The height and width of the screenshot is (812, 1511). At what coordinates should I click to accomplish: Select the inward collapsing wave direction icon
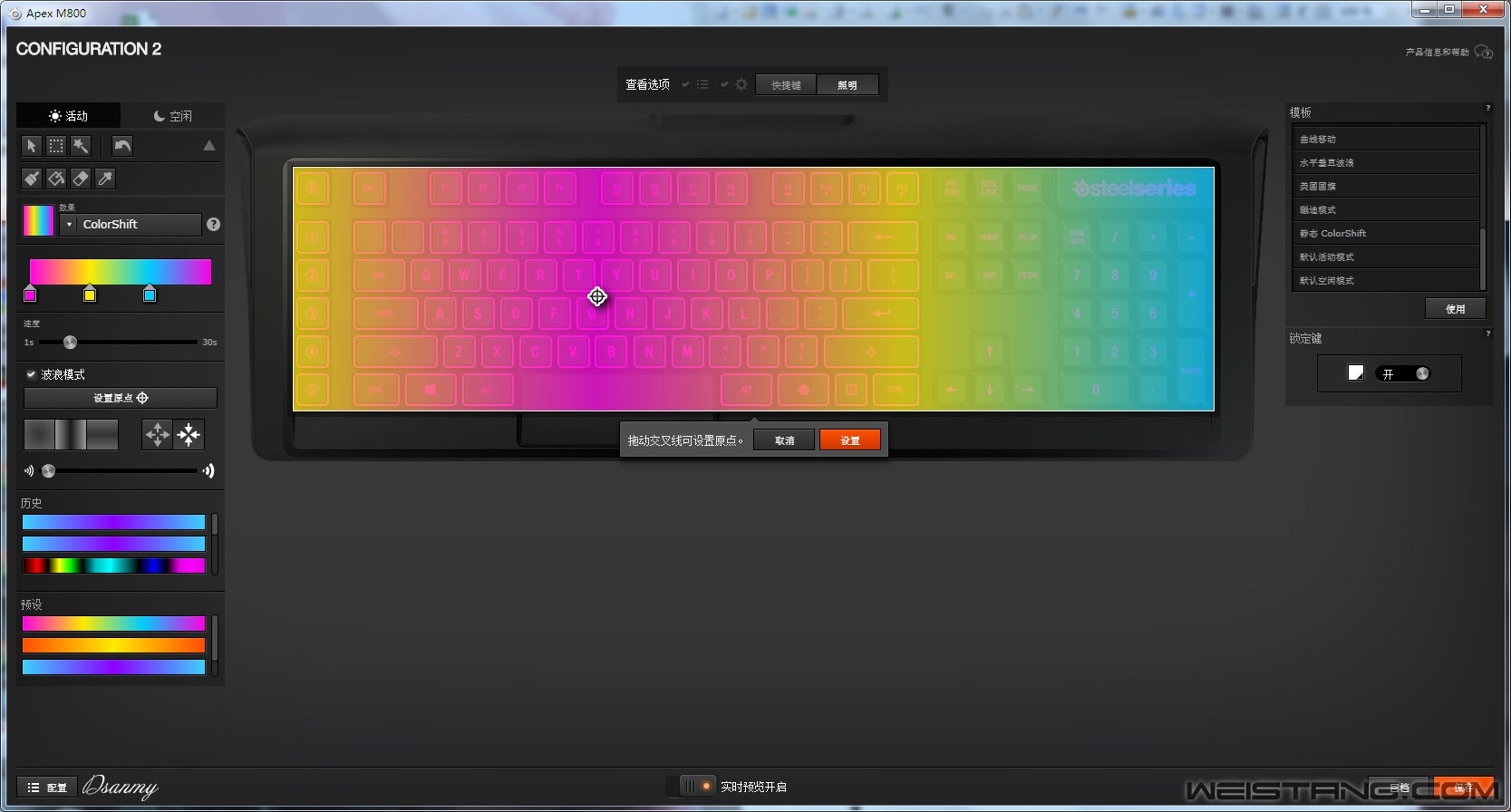pos(189,435)
